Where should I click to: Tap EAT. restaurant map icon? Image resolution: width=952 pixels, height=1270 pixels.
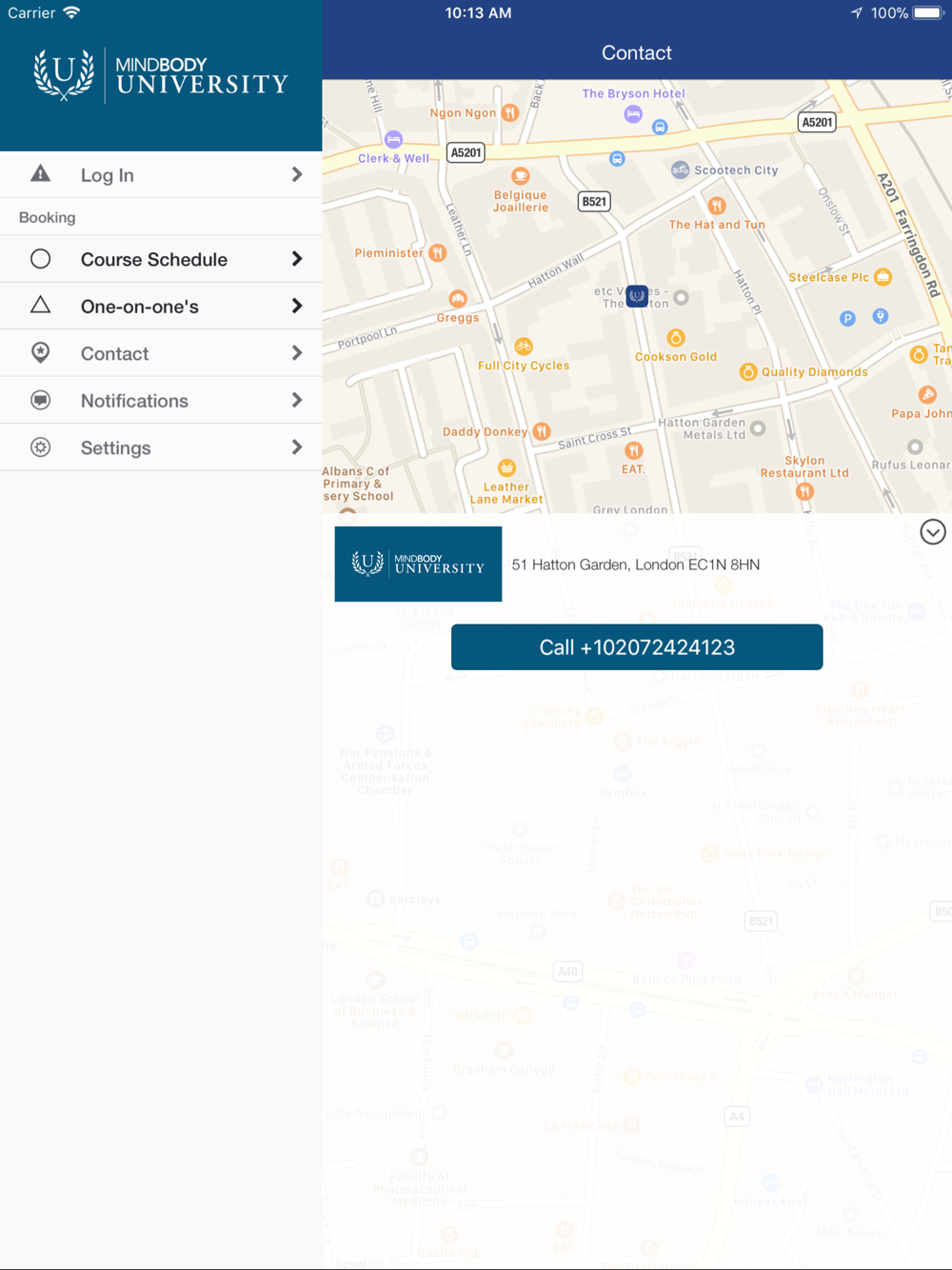click(x=633, y=450)
